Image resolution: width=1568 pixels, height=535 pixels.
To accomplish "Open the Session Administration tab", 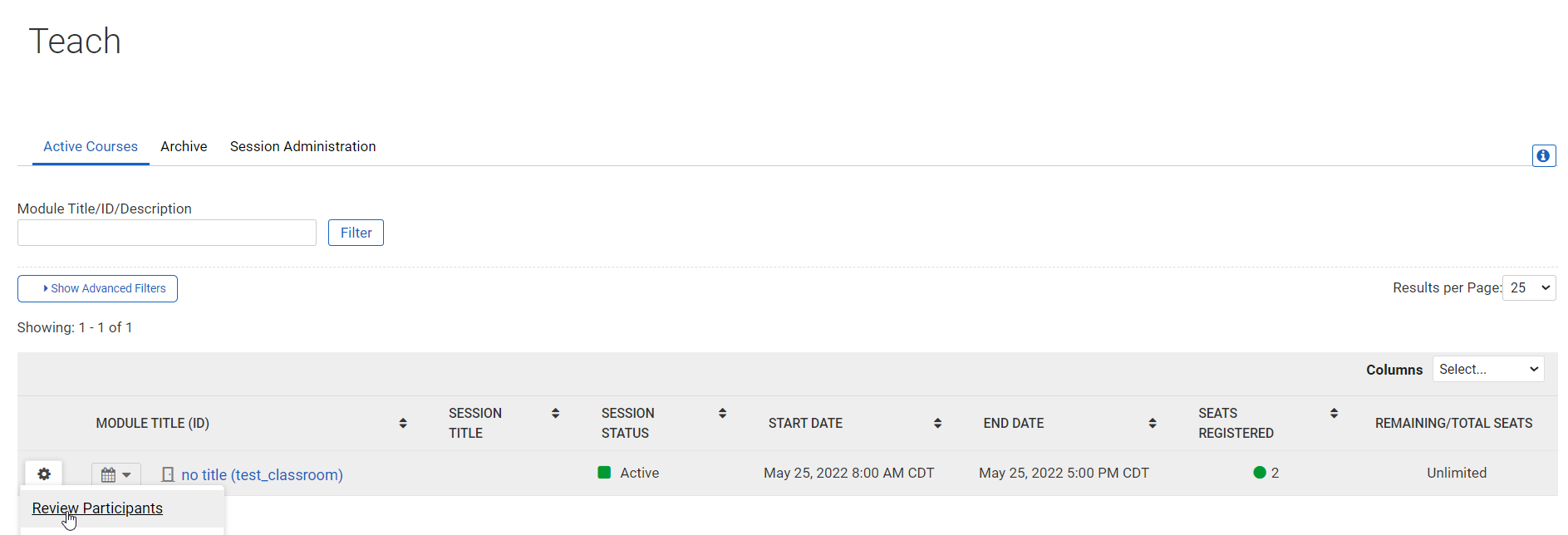I will pos(302,146).
